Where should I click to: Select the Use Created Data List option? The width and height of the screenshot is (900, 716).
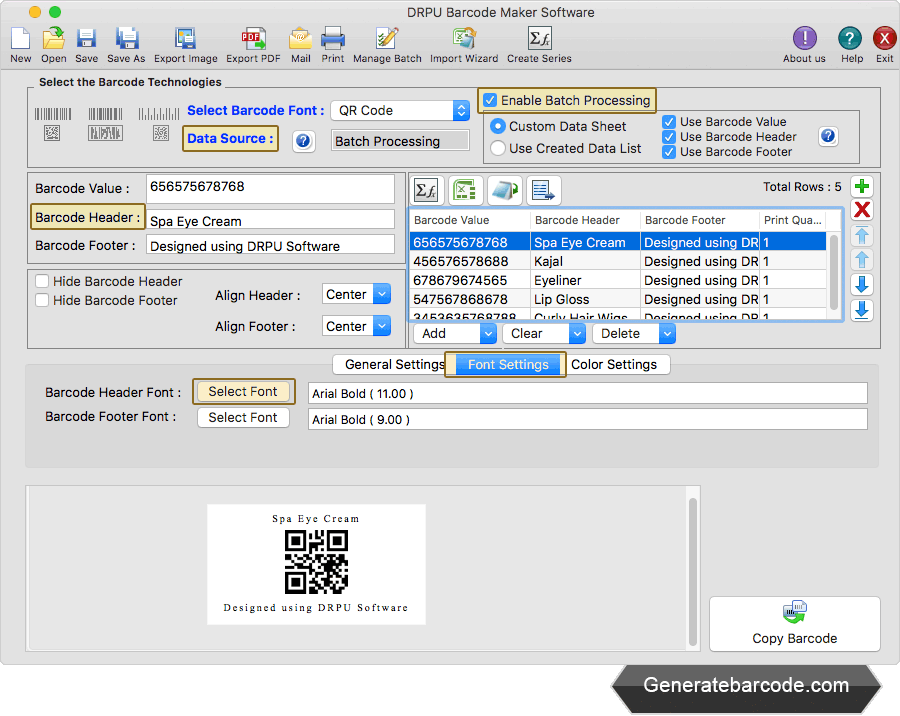498,148
